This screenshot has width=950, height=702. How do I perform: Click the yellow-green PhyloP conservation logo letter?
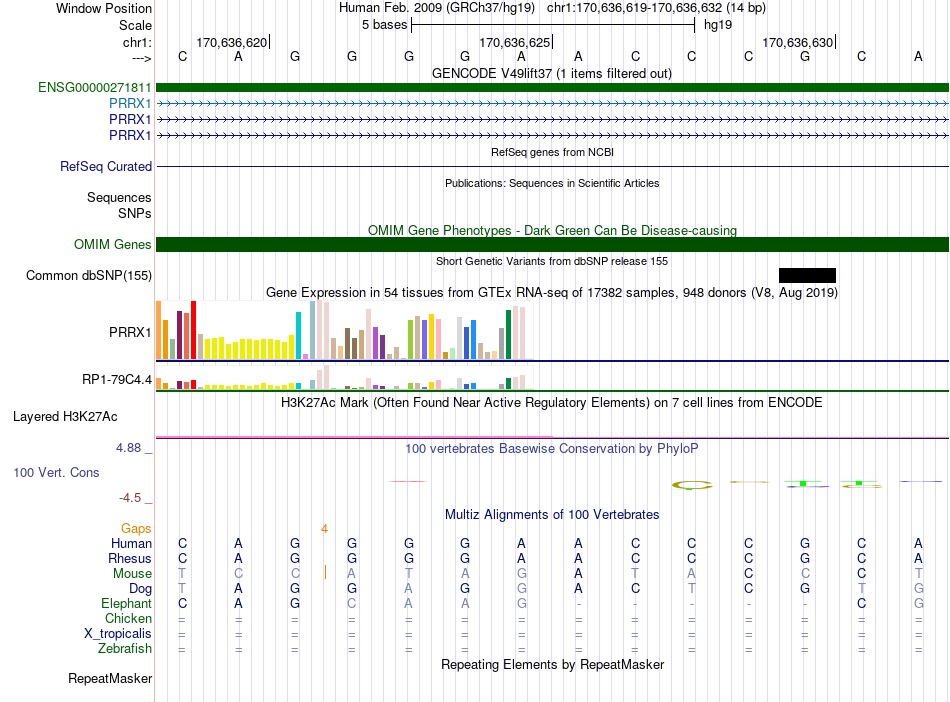click(x=692, y=485)
